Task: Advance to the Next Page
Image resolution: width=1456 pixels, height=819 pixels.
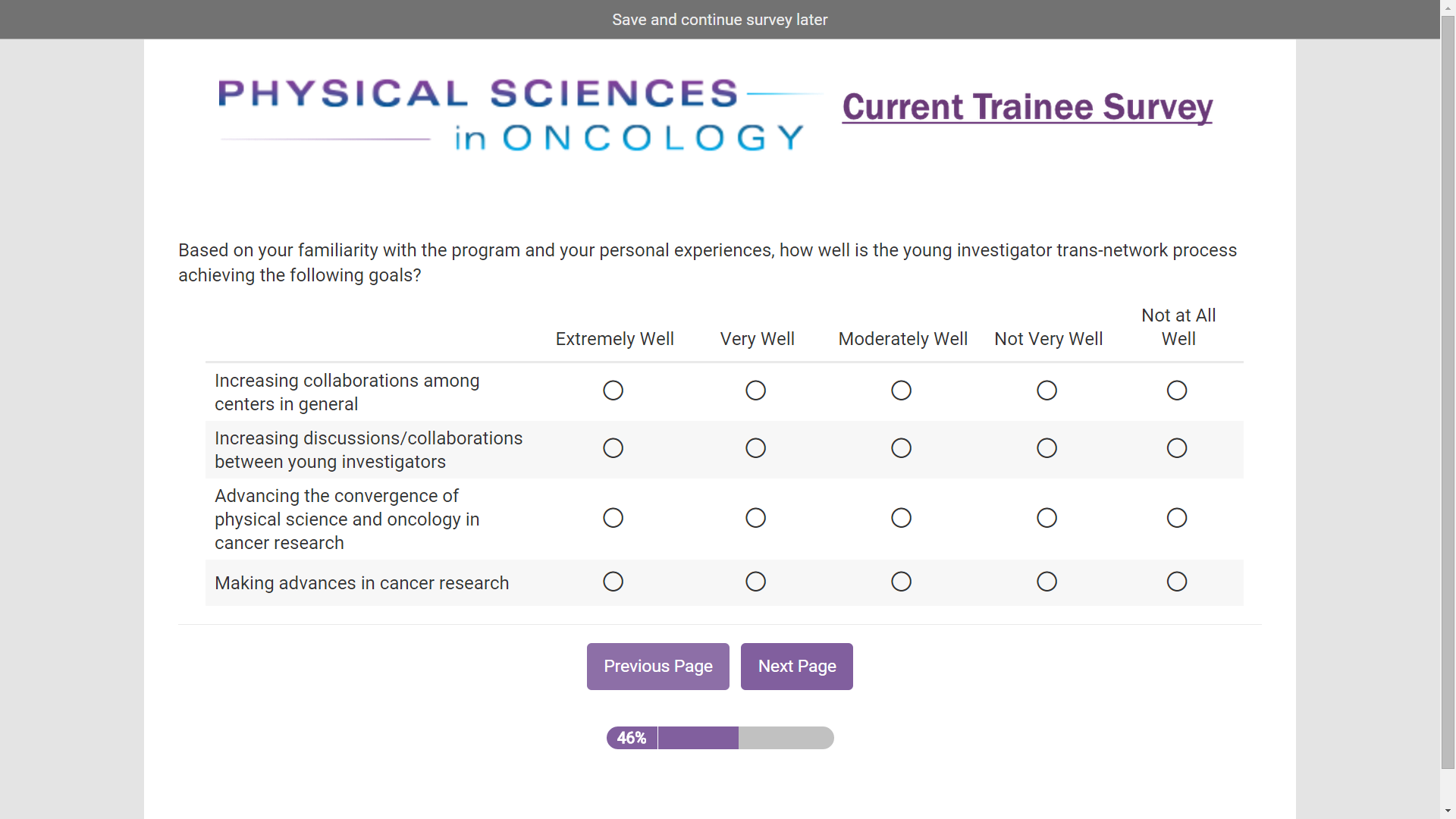Action: [x=796, y=667]
